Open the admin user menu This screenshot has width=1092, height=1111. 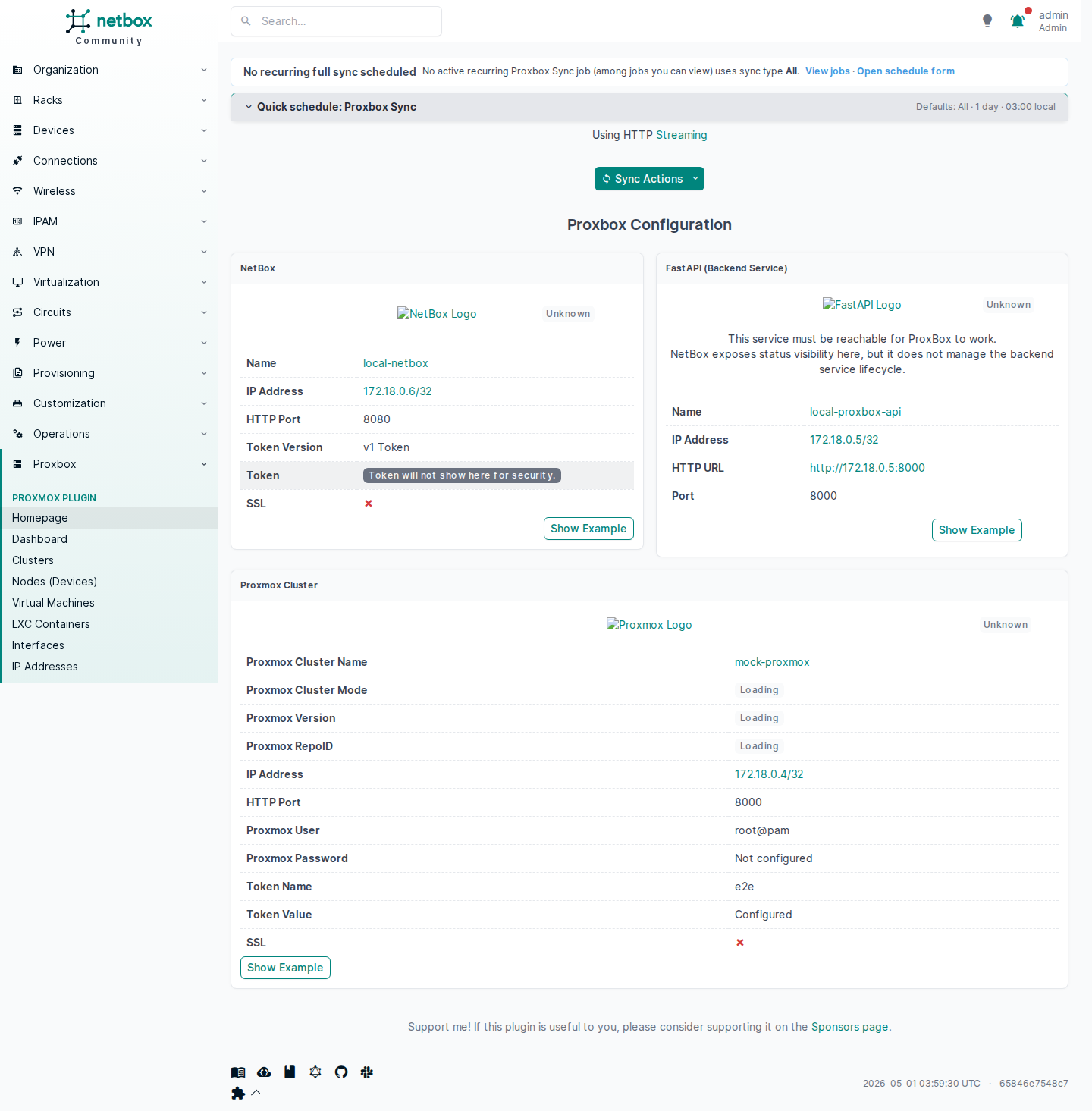click(x=1053, y=21)
